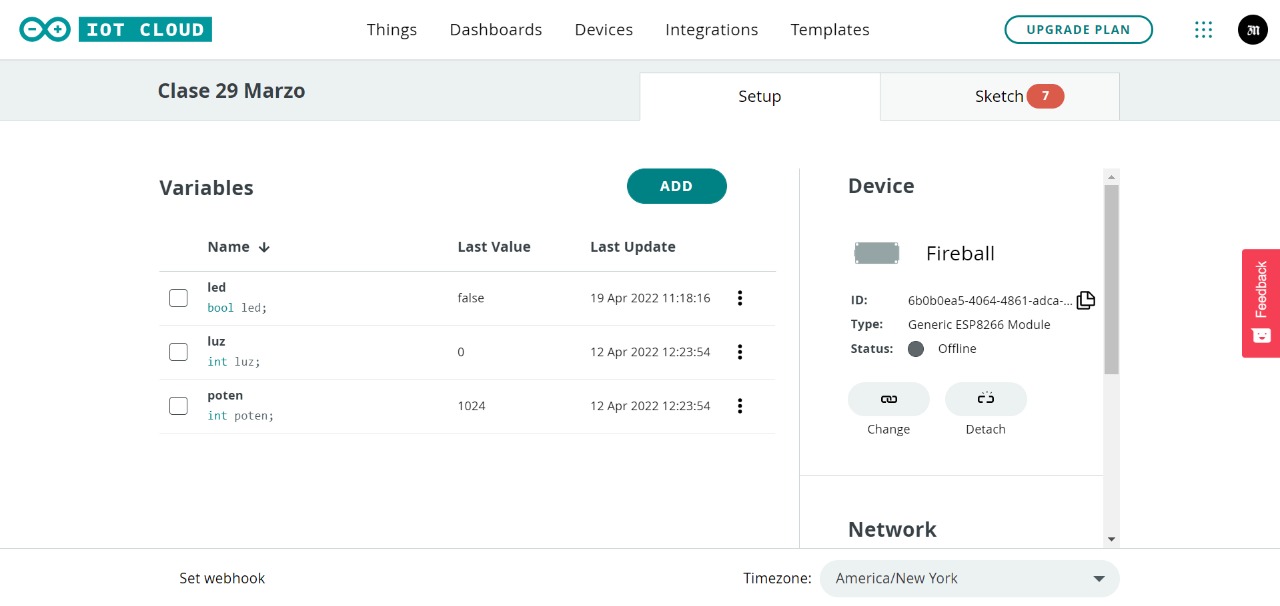Click the Change device link icon

[x=889, y=399]
